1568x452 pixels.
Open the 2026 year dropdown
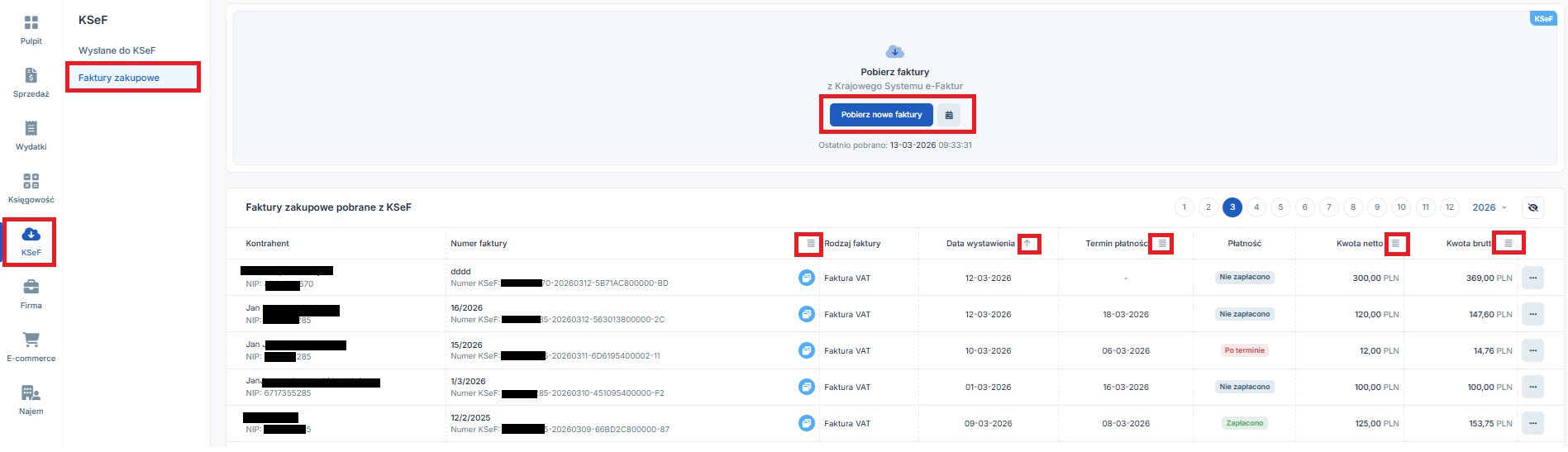(1489, 207)
